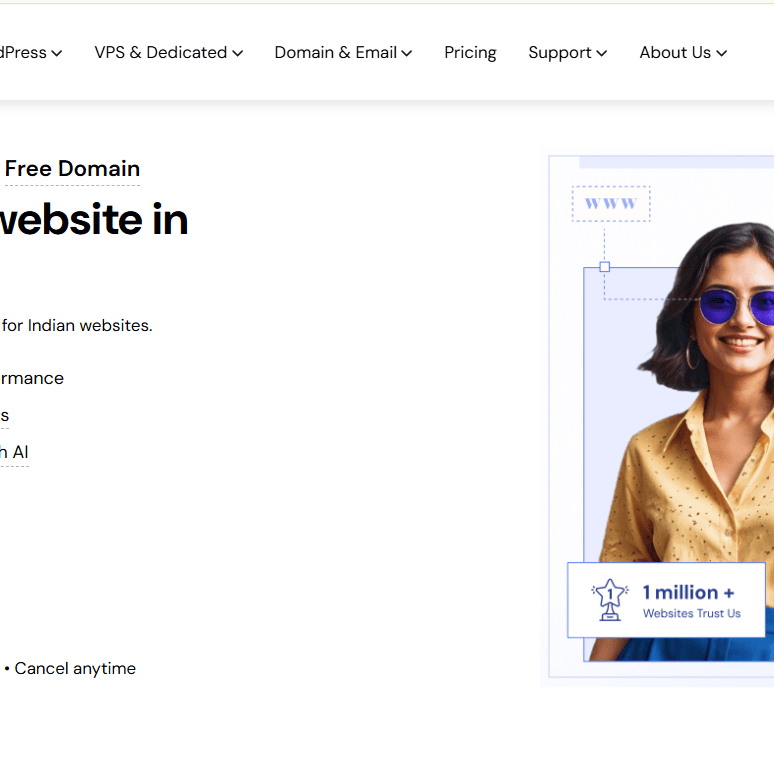Open the Domain & Email menu
774x774 pixels.
click(x=343, y=52)
